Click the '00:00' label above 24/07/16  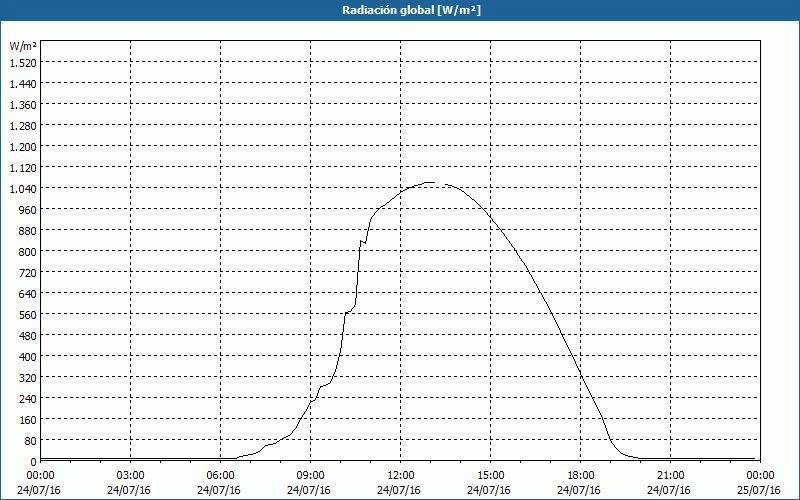coord(39,476)
